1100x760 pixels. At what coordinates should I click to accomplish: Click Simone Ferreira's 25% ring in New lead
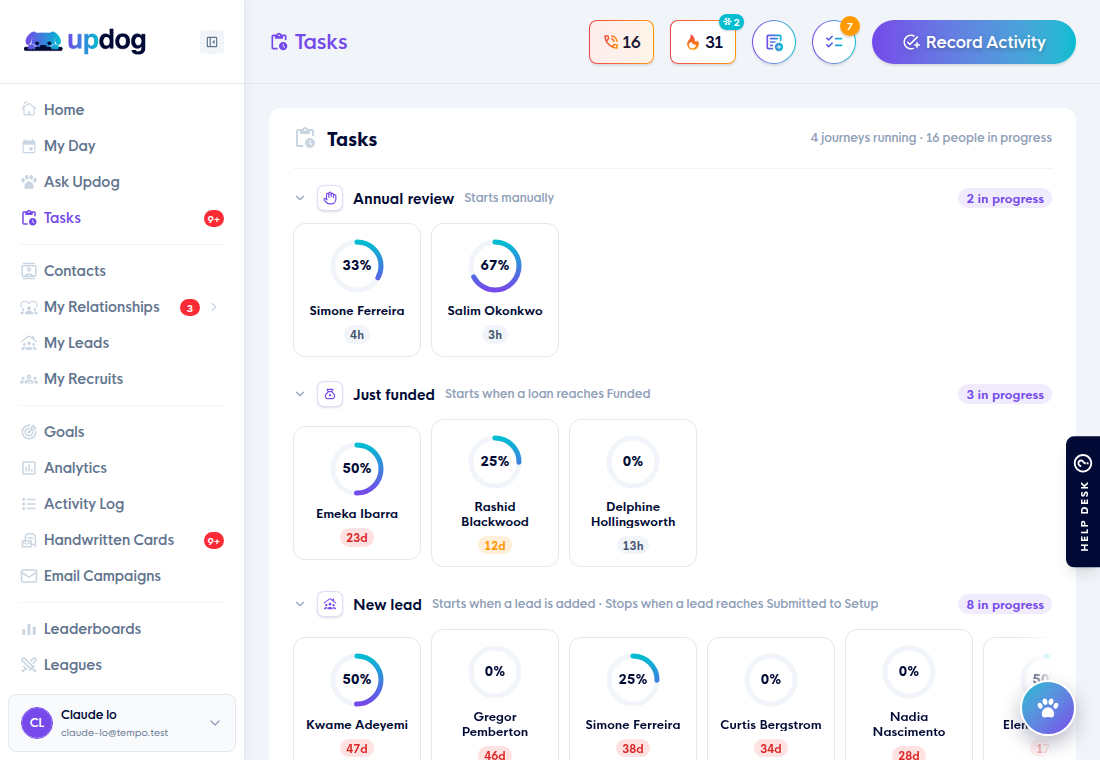[x=633, y=679]
